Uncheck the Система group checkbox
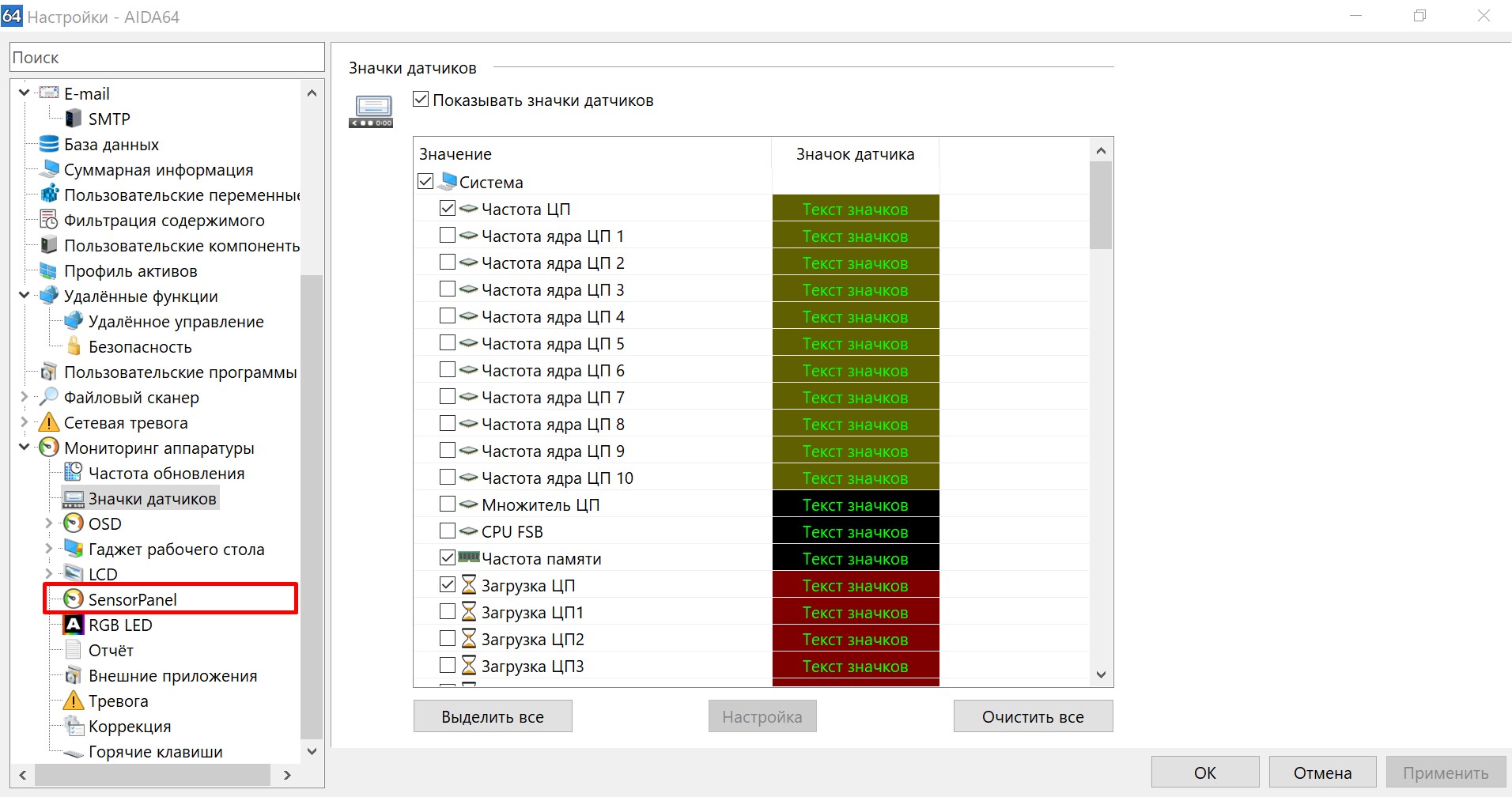 pos(425,182)
